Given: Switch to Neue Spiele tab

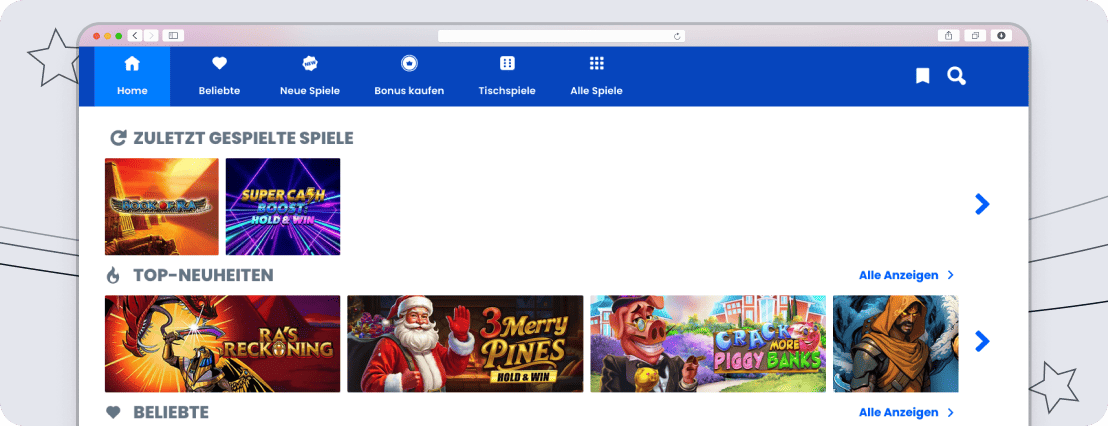Looking at the screenshot, I should (x=310, y=76).
